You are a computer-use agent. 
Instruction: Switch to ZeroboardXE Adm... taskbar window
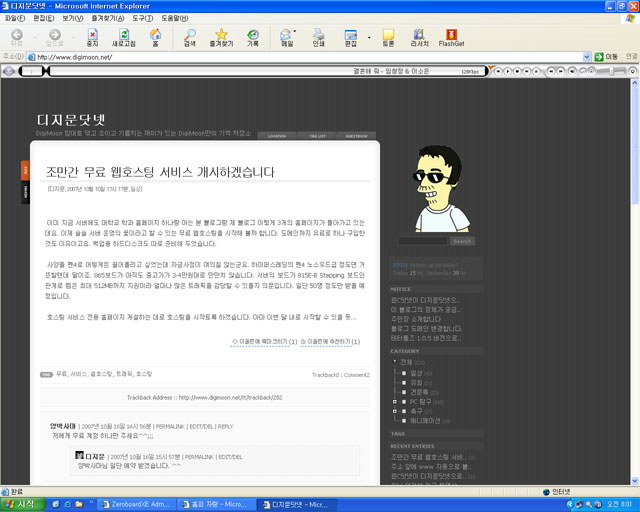click(136, 505)
